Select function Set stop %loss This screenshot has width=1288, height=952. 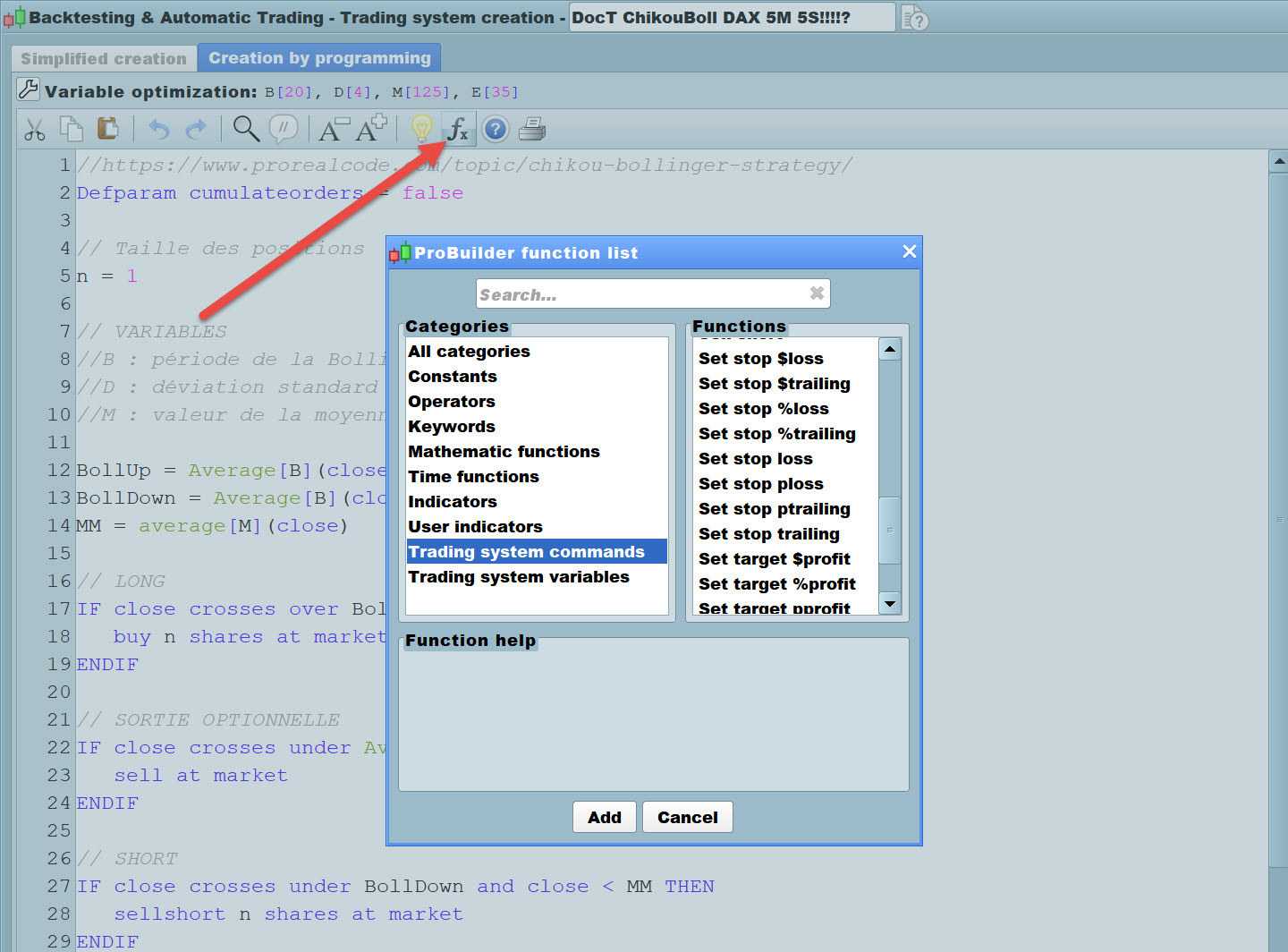(786, 409)
